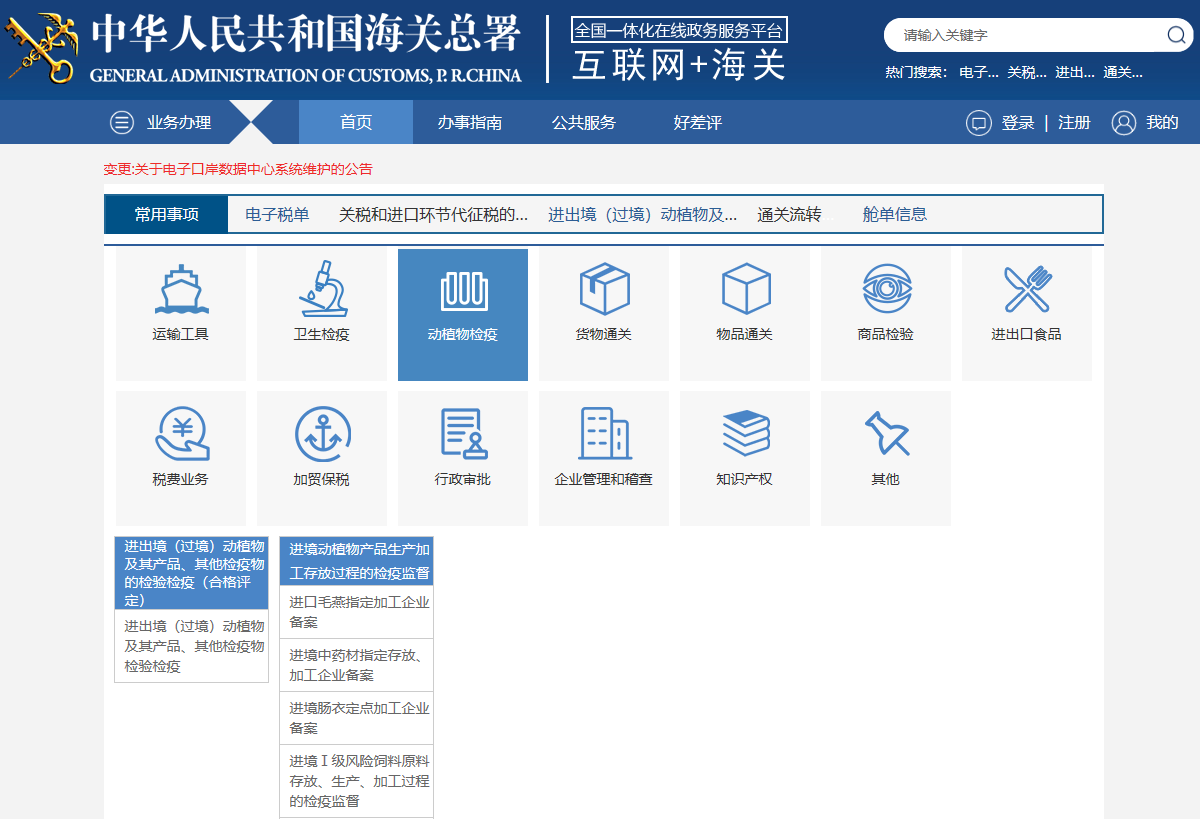Screen dimensions: 1200x819
Task: Select the 动植物检疫 test tube tile
Action: (x=463, y=315)
